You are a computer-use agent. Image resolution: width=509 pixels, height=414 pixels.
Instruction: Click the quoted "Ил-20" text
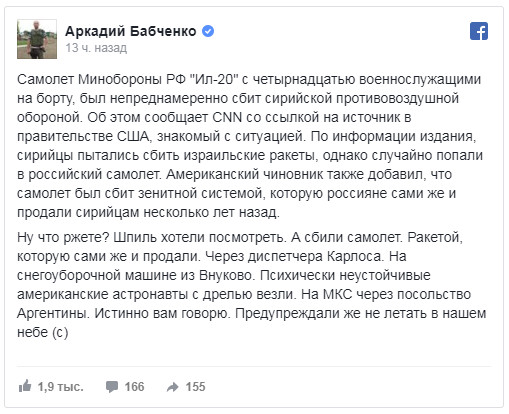[x=214, y=79]
